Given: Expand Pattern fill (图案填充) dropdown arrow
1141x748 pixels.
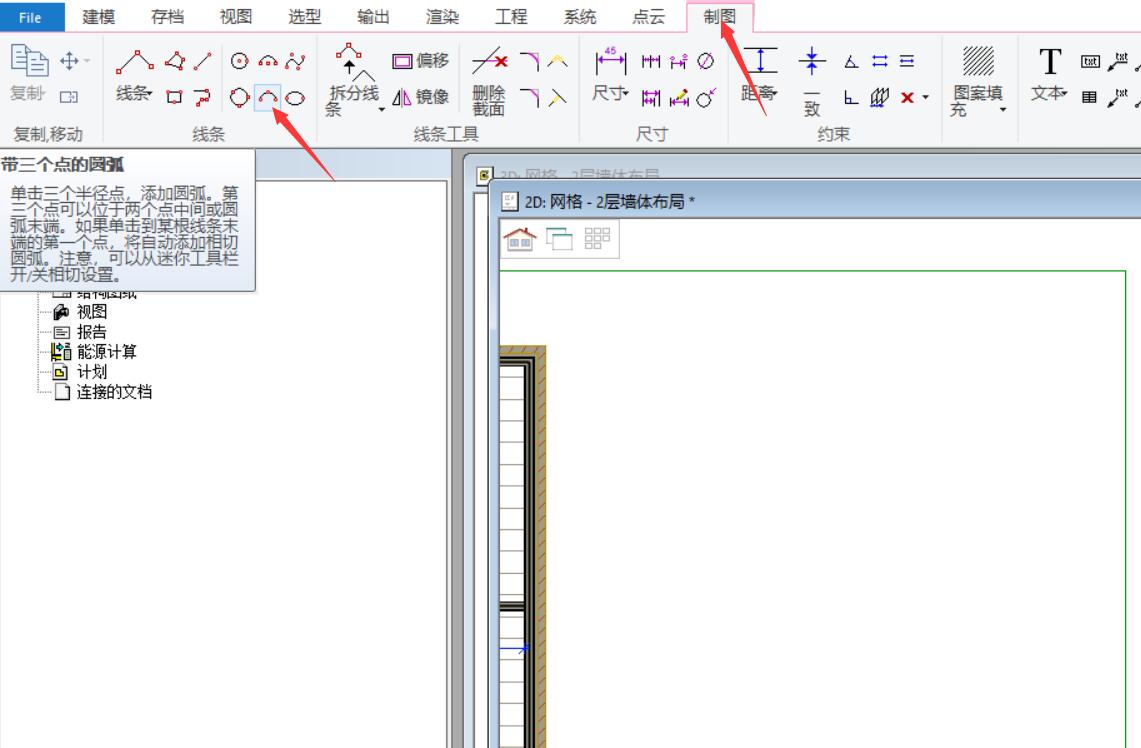Looking at the screenshot, I should (x=1003, y=109).
